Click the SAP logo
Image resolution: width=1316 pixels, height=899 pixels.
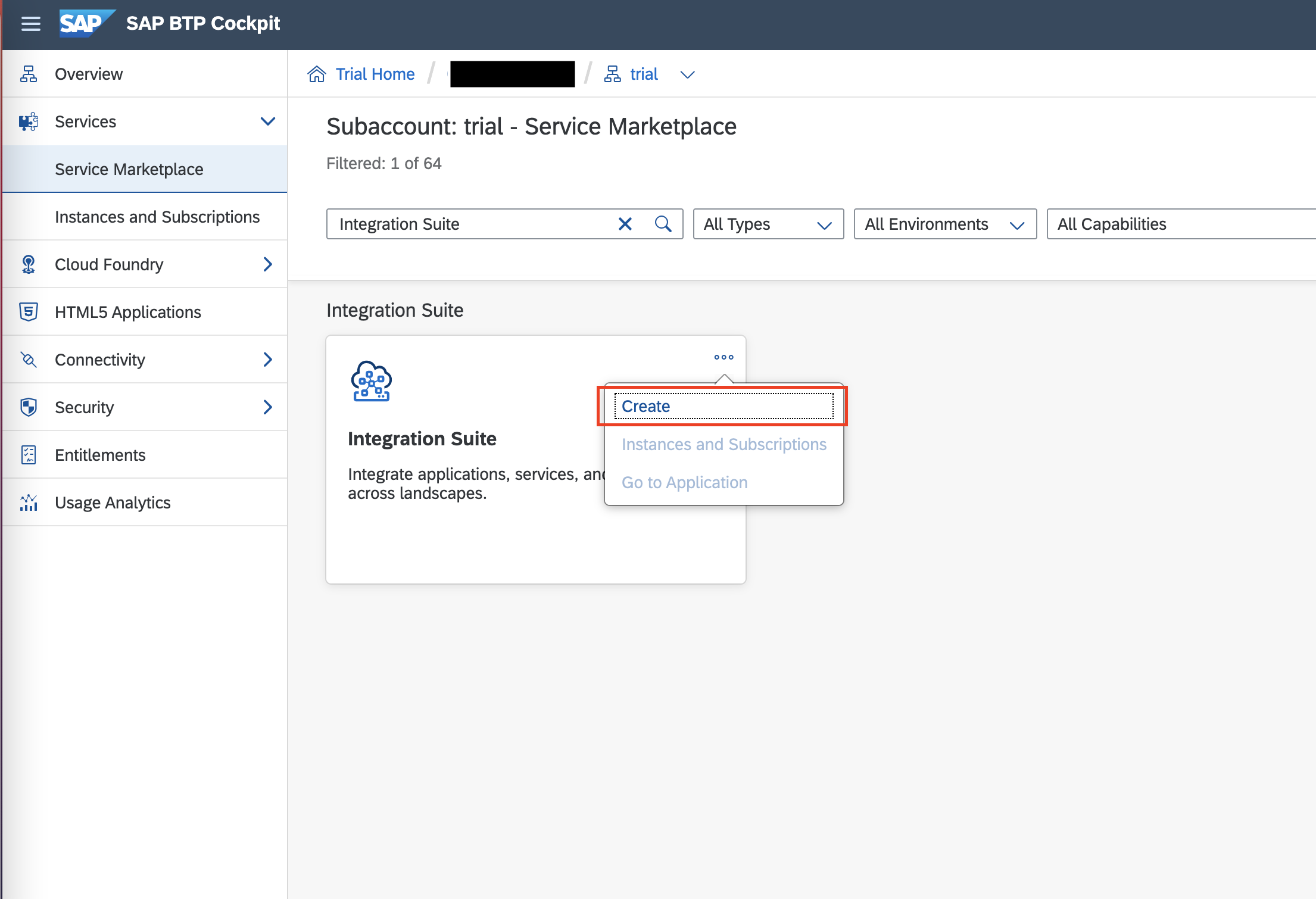[85, 24]
